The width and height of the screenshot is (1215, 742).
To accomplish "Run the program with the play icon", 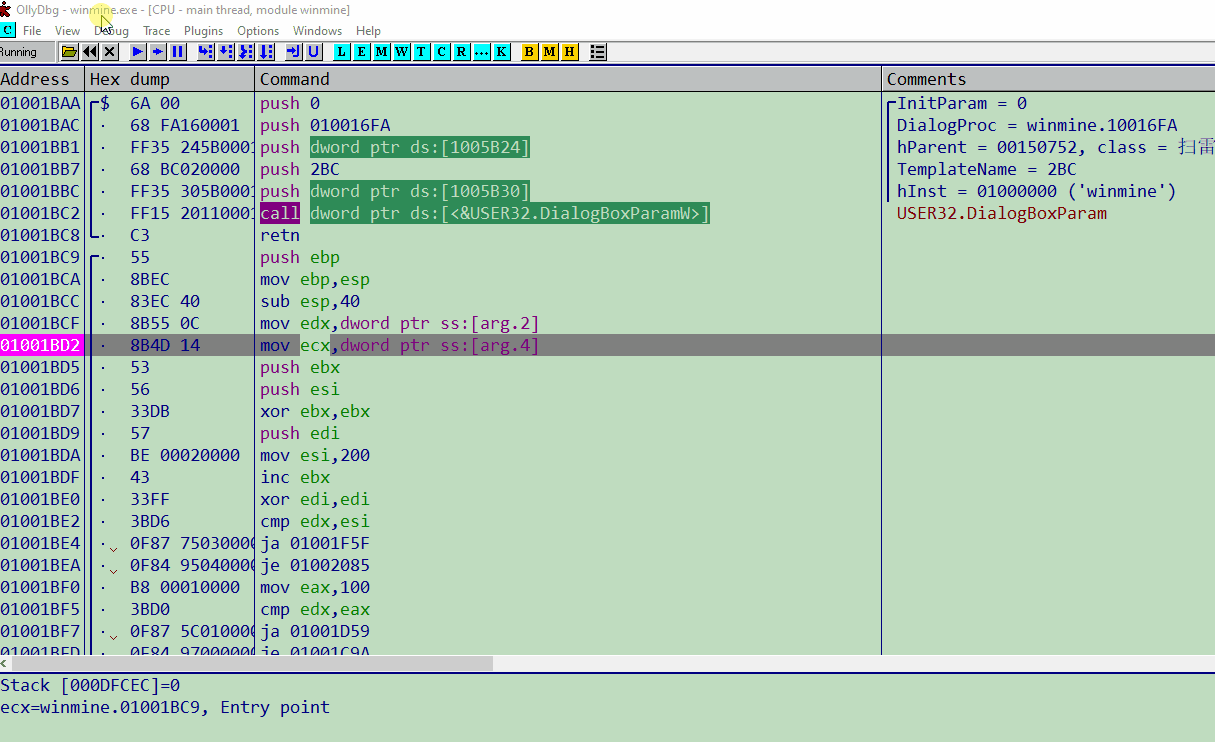I will [x=137, y=51].
